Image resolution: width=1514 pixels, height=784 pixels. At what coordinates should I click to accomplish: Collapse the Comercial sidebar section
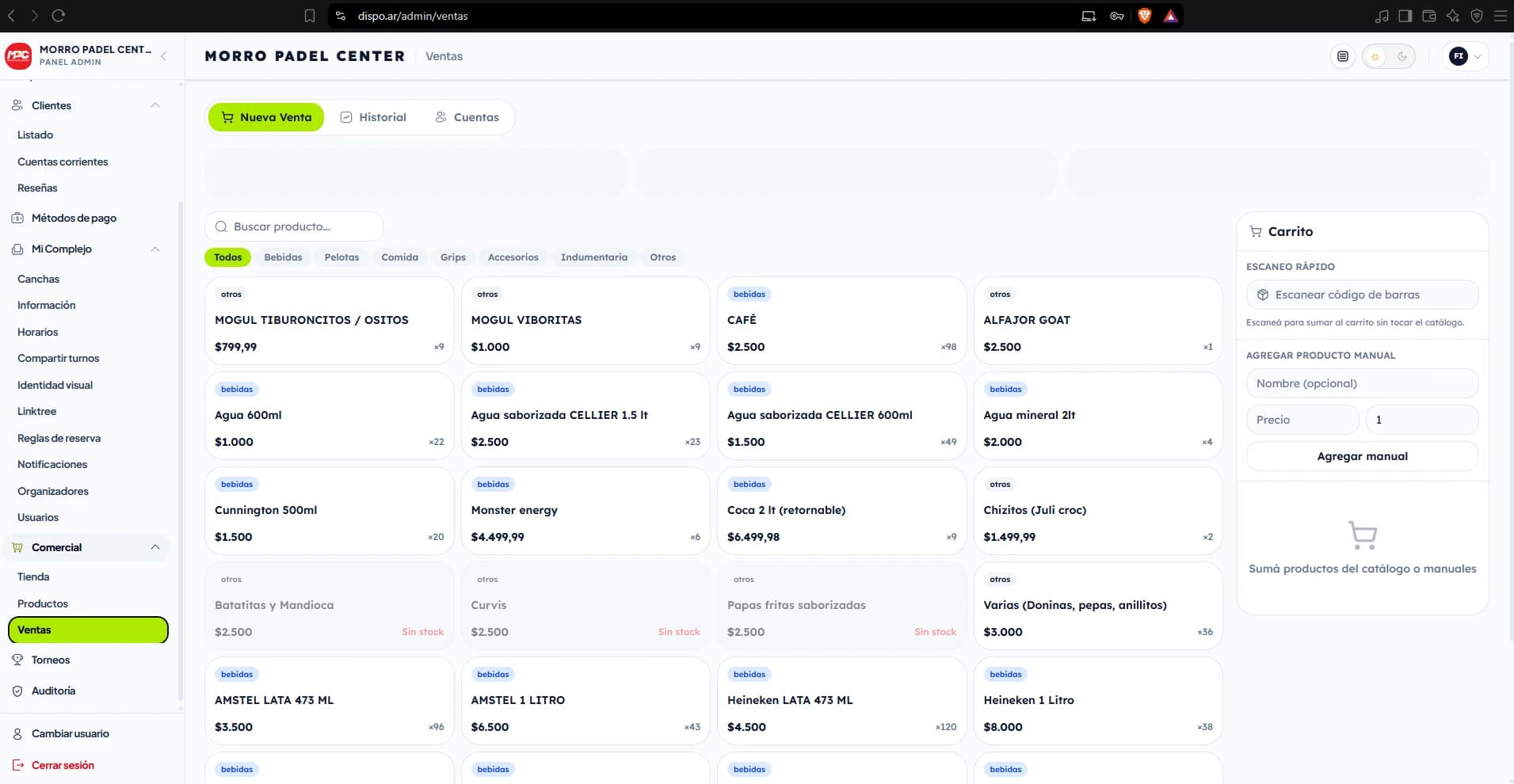[x=155, y=547]
